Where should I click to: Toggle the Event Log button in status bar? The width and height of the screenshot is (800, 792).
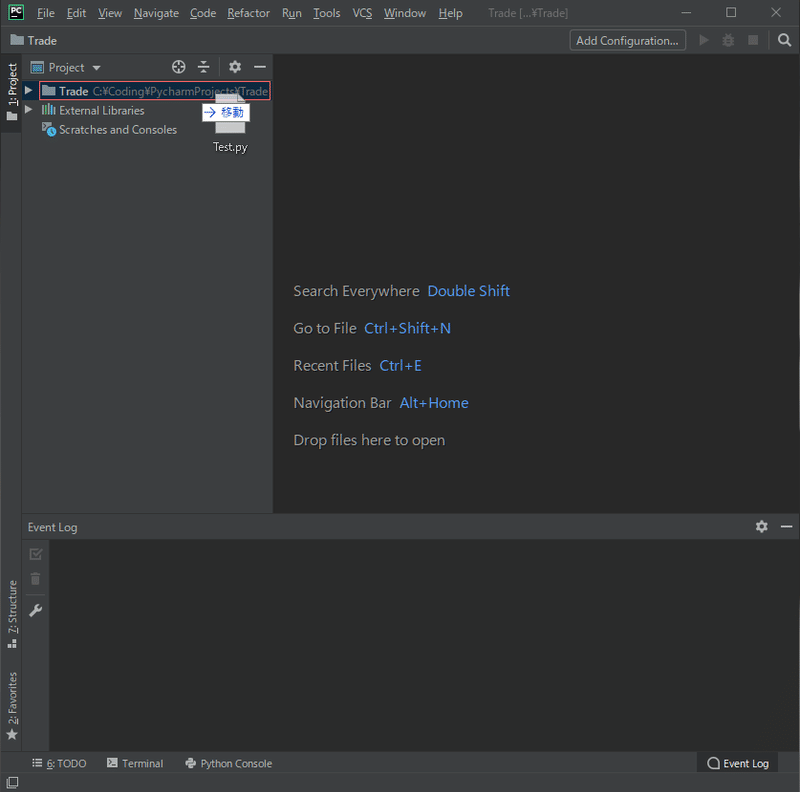738,763
